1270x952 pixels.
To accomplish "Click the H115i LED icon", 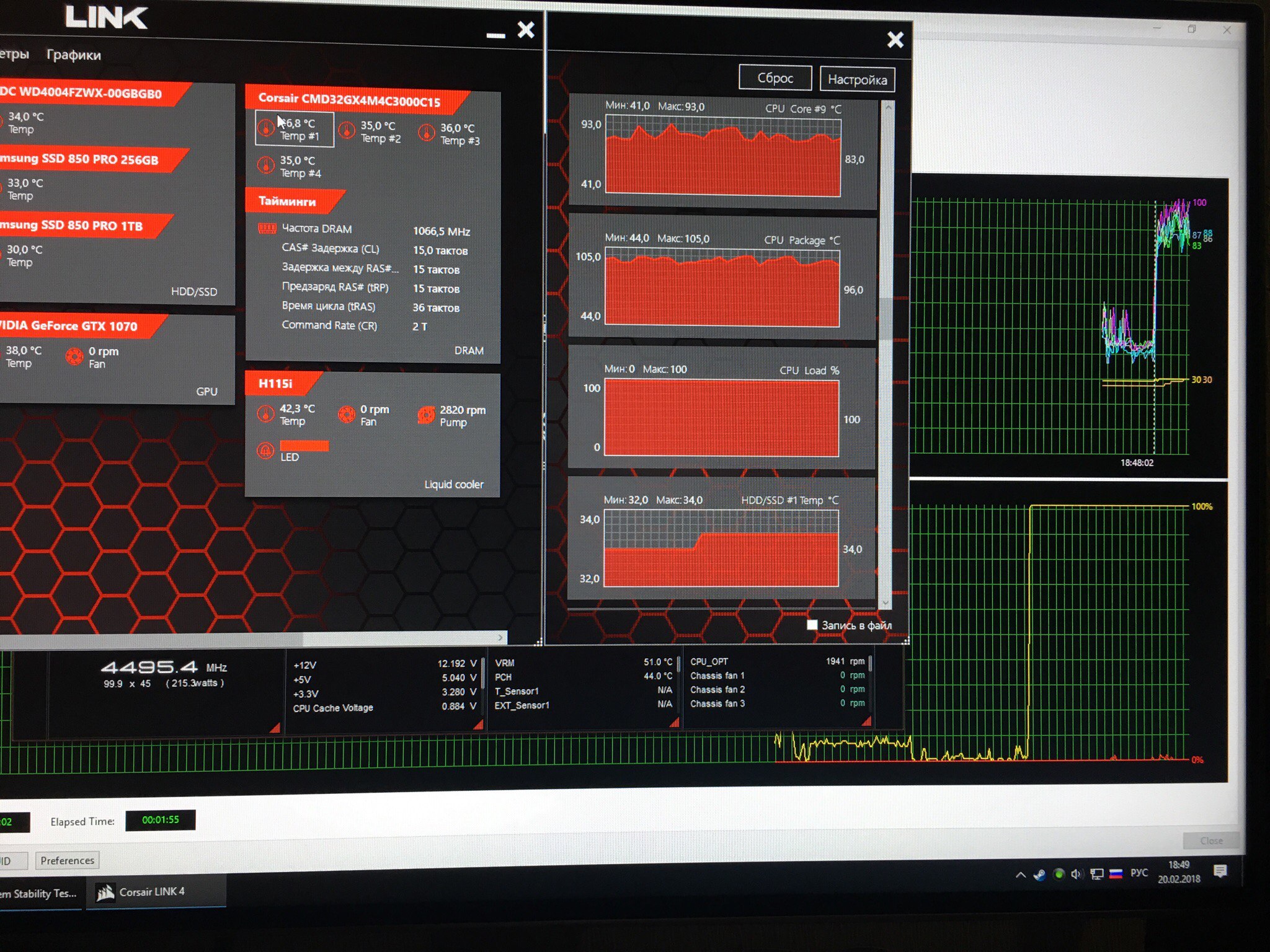I will click(x=265, y=450).
